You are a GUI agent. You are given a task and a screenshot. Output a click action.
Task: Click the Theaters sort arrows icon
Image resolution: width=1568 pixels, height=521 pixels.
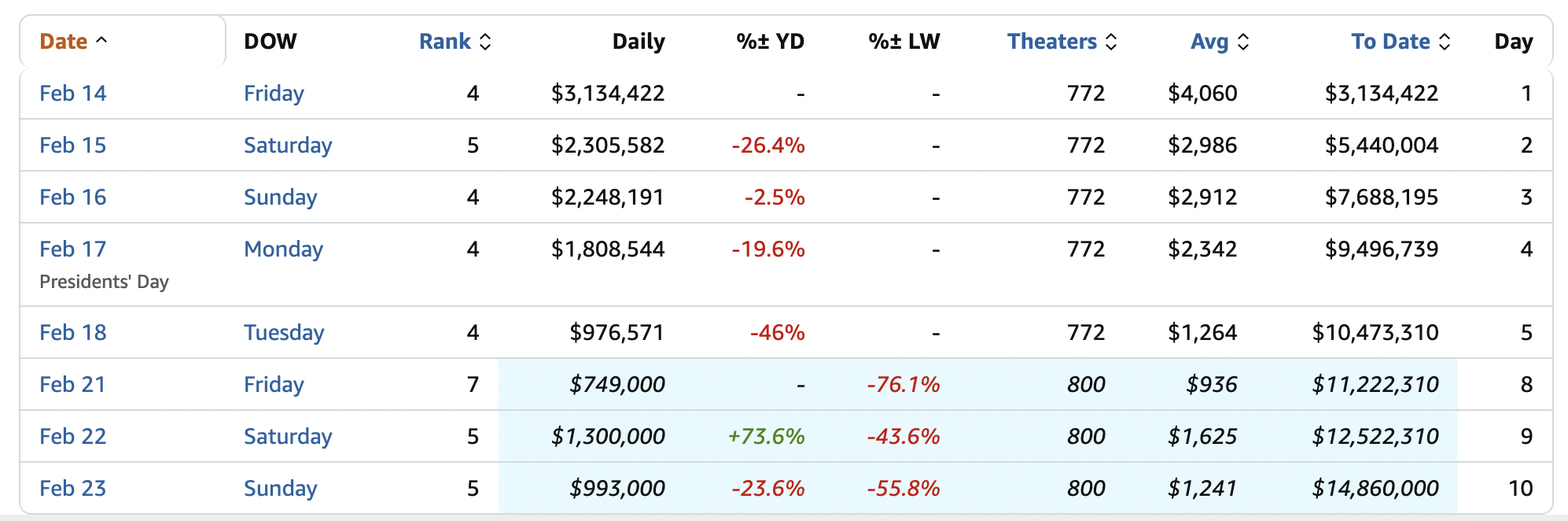pos(1111,42)
